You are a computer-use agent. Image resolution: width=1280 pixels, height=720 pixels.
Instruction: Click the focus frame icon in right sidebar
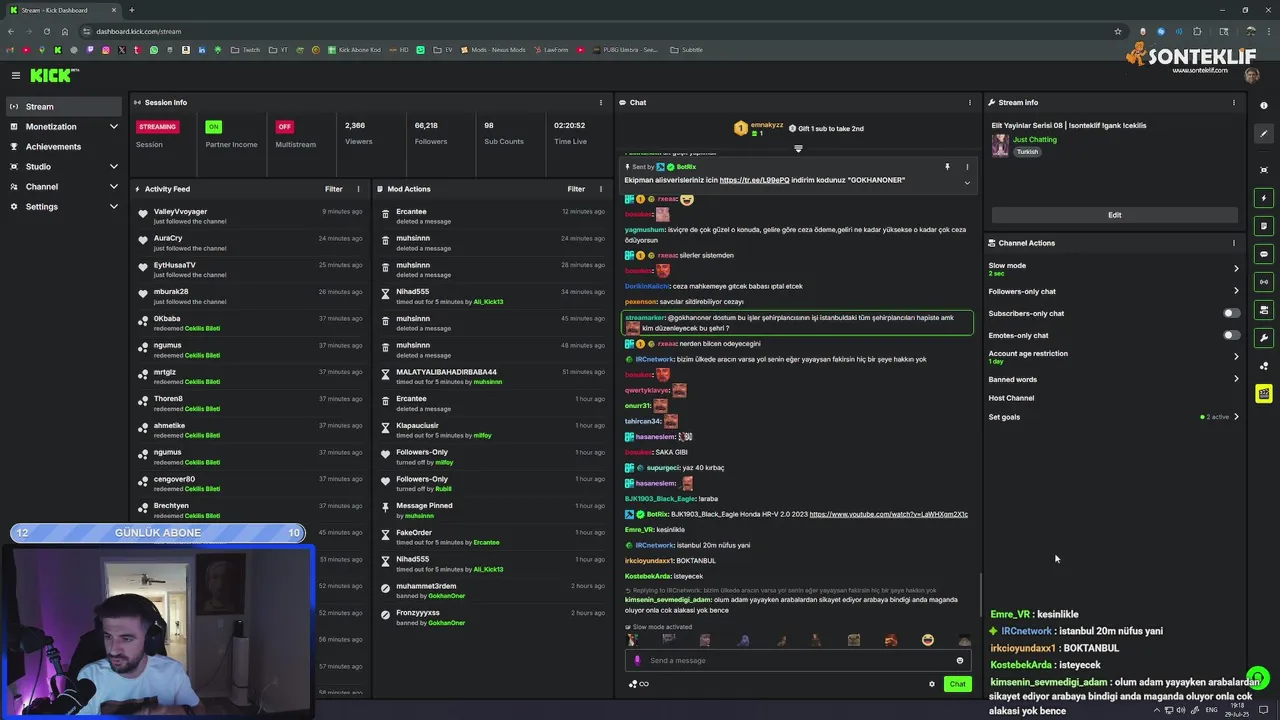1264,170
